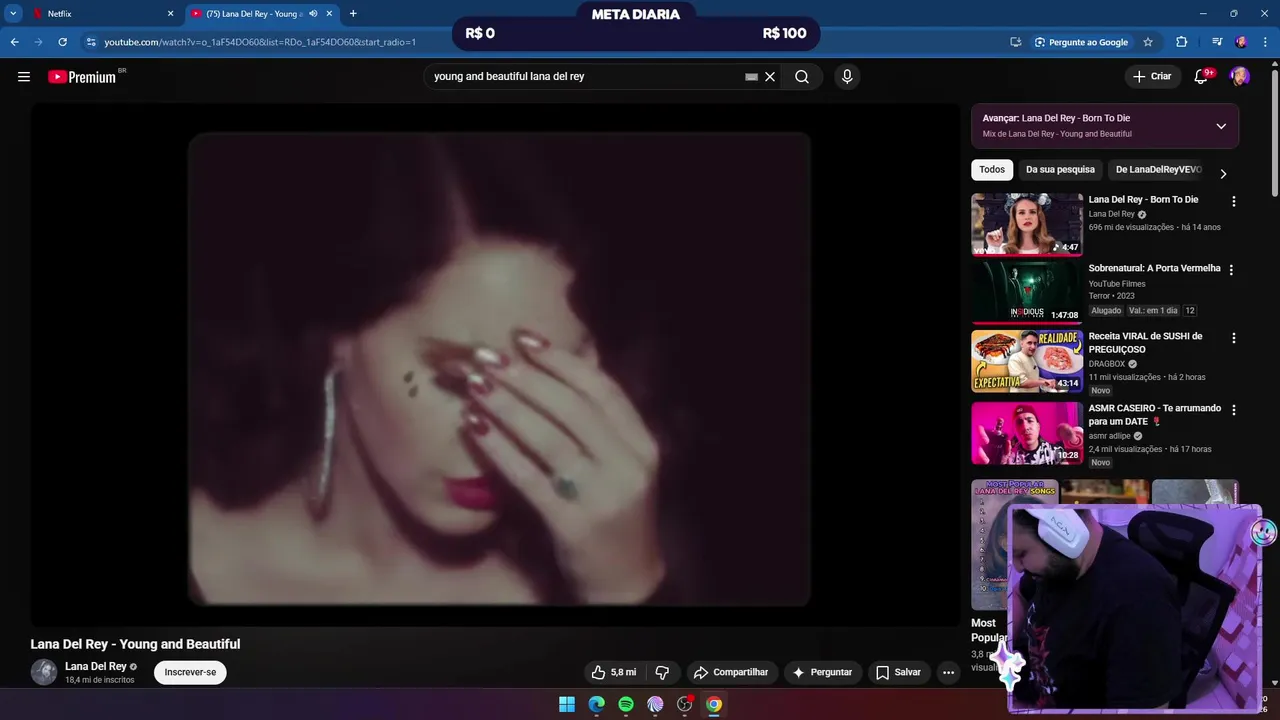The height and width of the screenshot is (720, 1280).
Task: Open ASMR CASEIRO video thumbnail
Action: coord(1027,433)
